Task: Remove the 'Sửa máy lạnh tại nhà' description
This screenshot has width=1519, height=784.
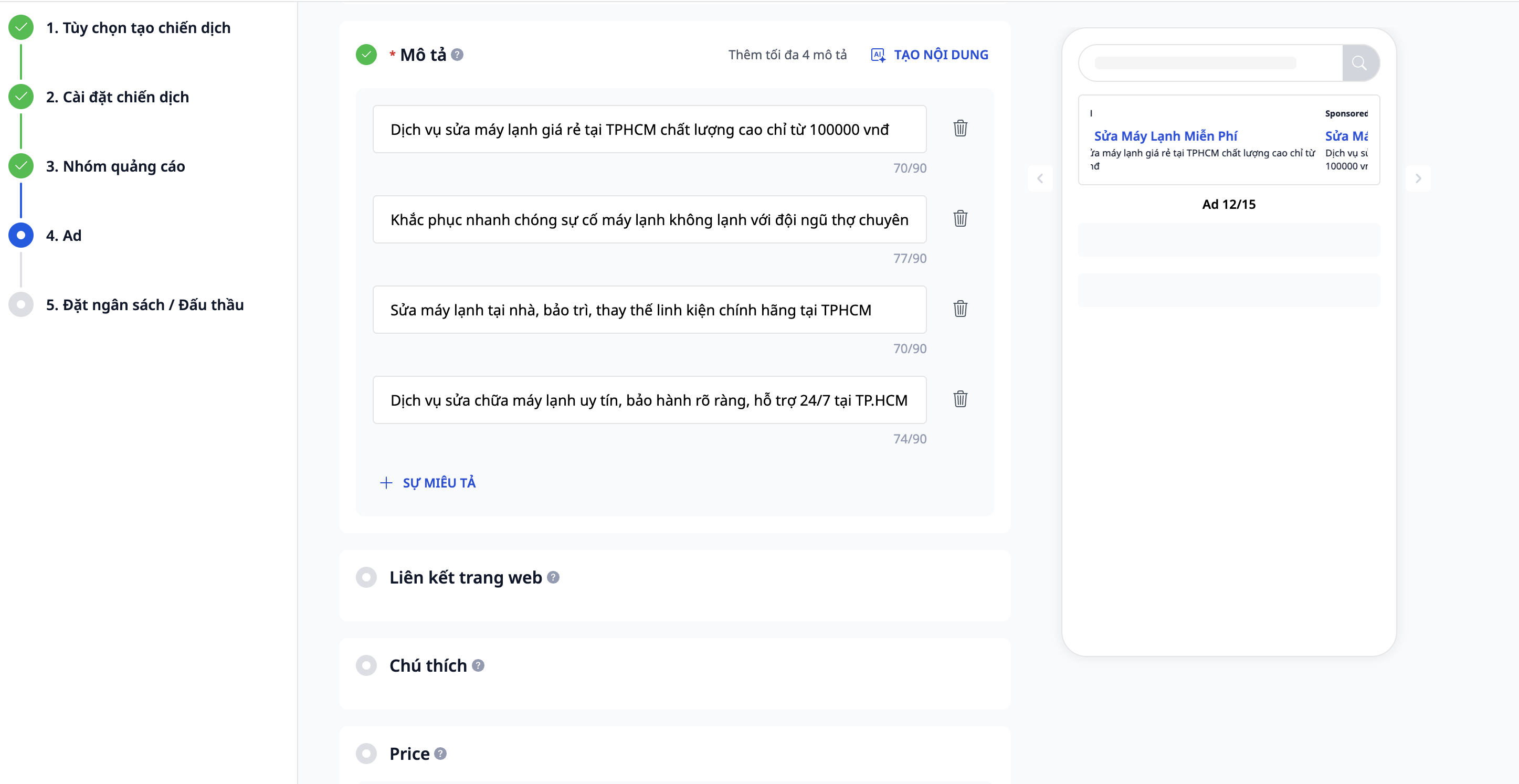Action: pos(960,309)
